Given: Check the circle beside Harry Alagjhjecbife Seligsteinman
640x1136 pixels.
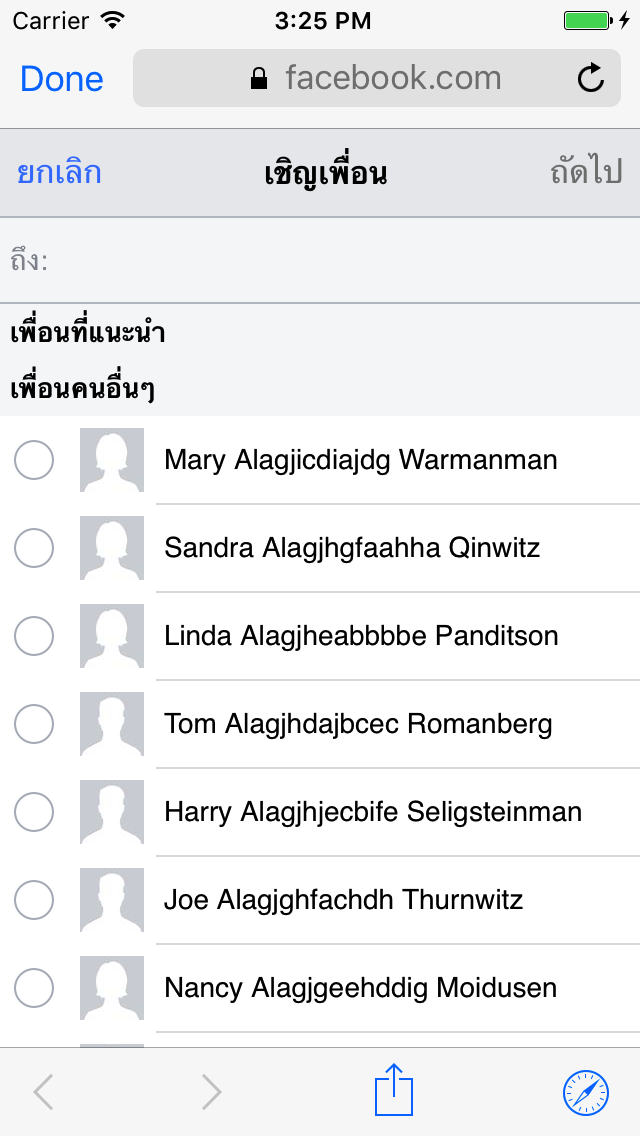Looking at the screenshot, I should click(34, 812).
